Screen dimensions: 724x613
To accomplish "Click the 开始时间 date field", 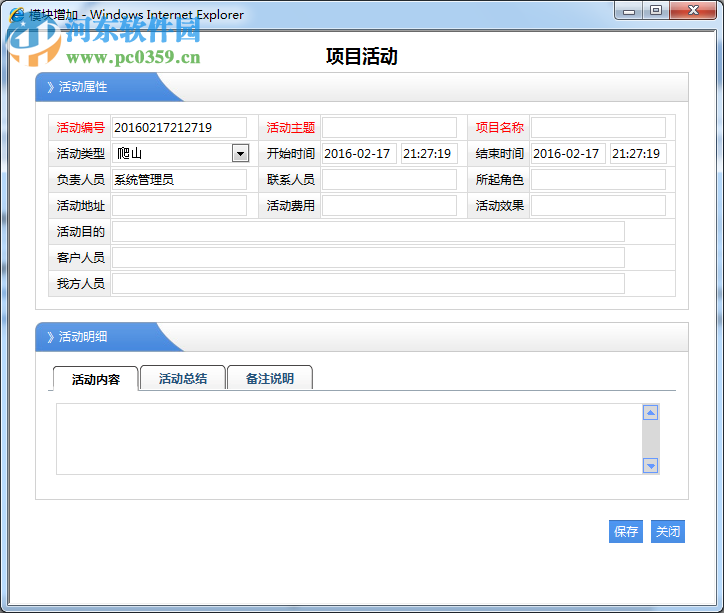I will click(359, 153).
